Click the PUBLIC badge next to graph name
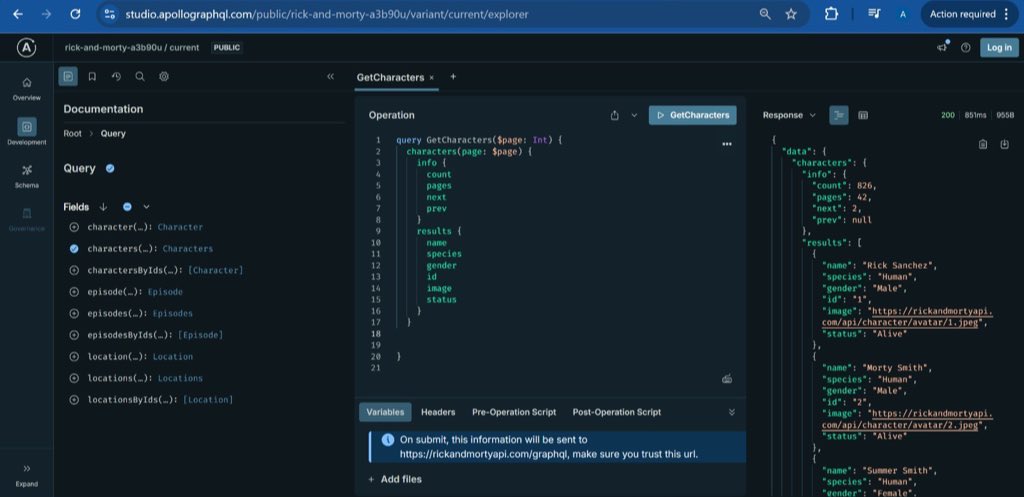 [x=227, y=48]
